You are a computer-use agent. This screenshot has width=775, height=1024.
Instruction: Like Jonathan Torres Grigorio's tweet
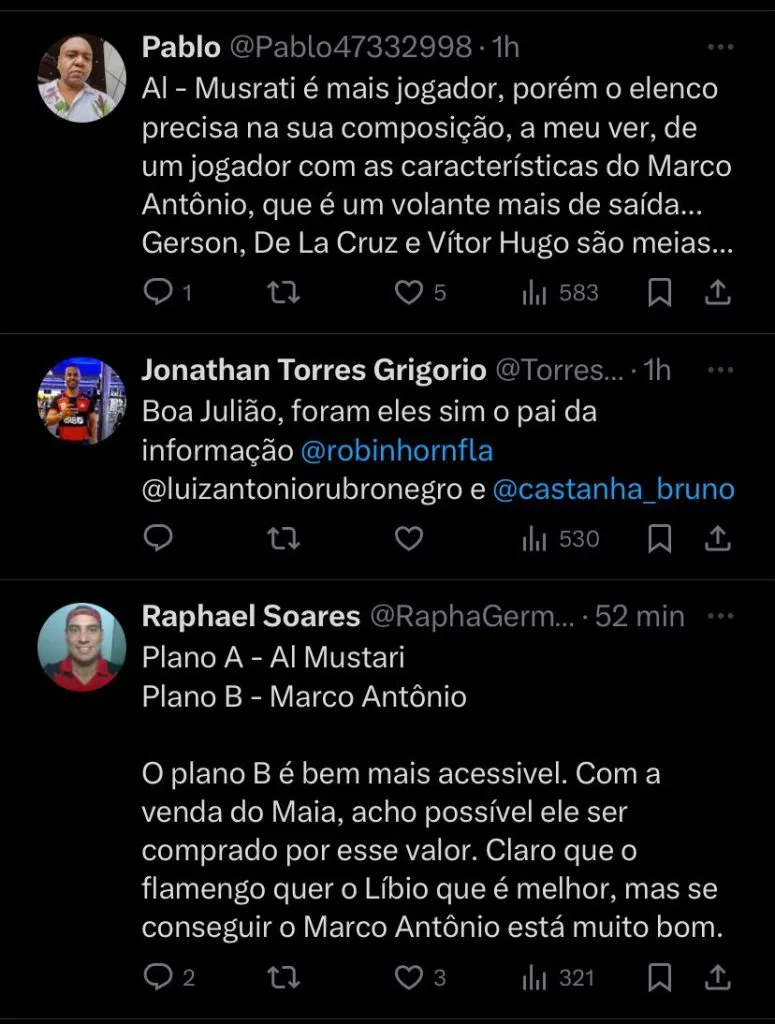coord(408,539)
